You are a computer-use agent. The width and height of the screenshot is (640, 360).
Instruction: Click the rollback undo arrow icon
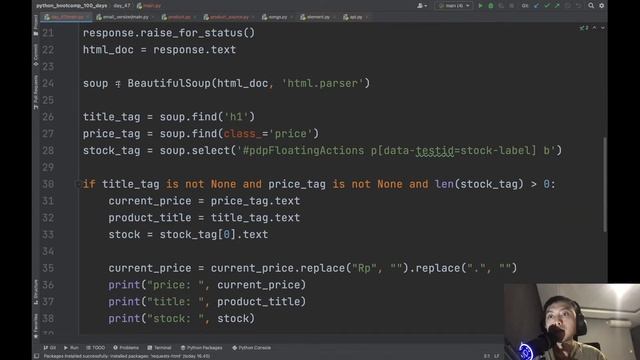click(x=578, y=6)
